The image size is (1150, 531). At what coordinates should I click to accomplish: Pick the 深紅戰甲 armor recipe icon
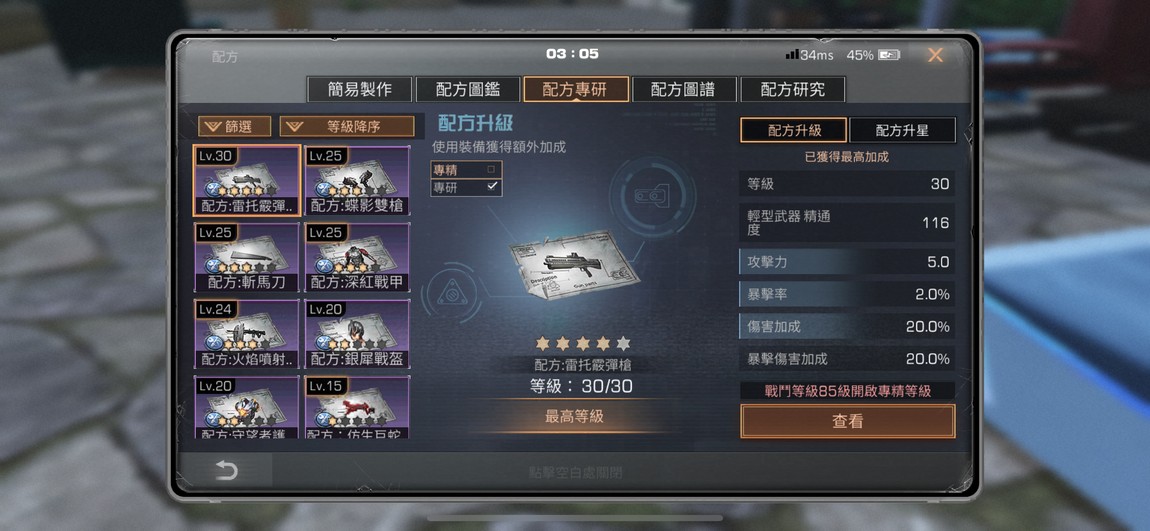click(x=357, y=257)
